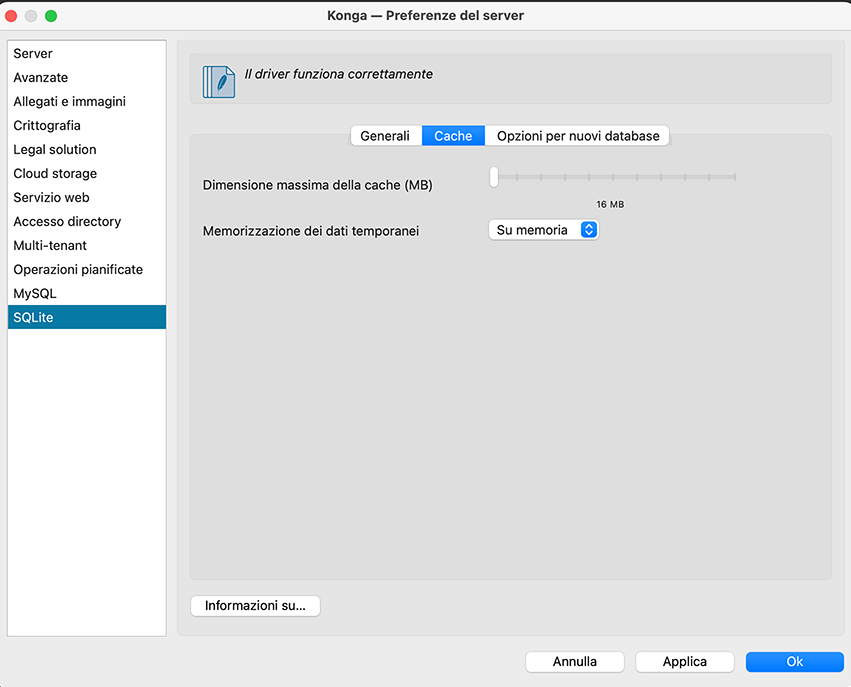Select Operazioni pianificate in sidebar
The width and height of the screenshot is (851, 687).
tap(78, 269)
